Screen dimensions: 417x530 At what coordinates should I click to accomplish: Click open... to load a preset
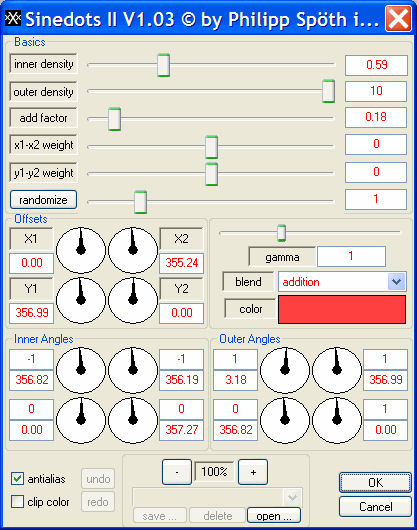[x=274, y=515]
